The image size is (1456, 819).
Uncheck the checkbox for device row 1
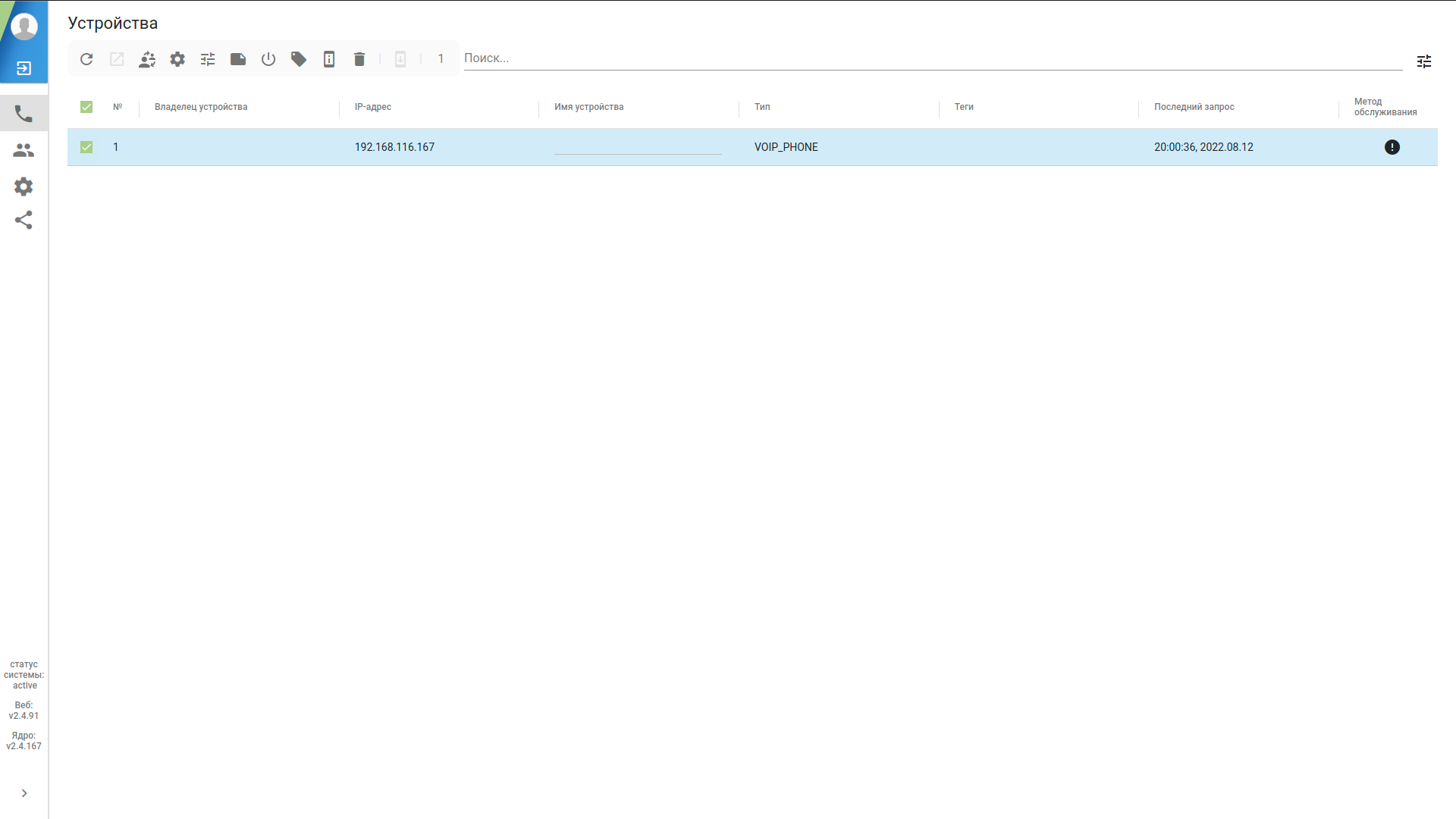point(86,147)
